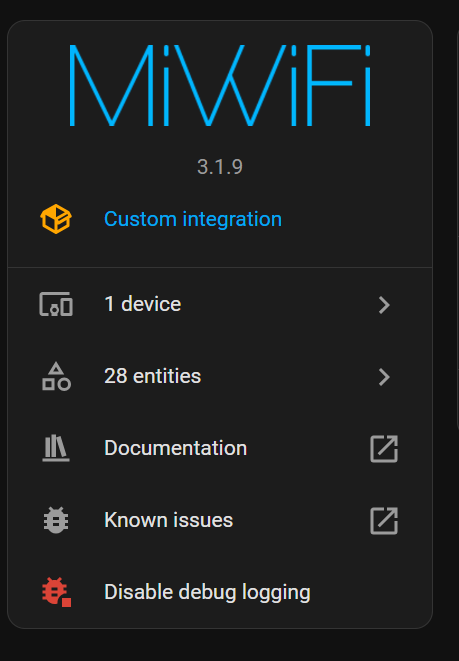Screen dimensions: 459x661
Task: Expand the 28 entities chevron
Action: pos(384,377)
